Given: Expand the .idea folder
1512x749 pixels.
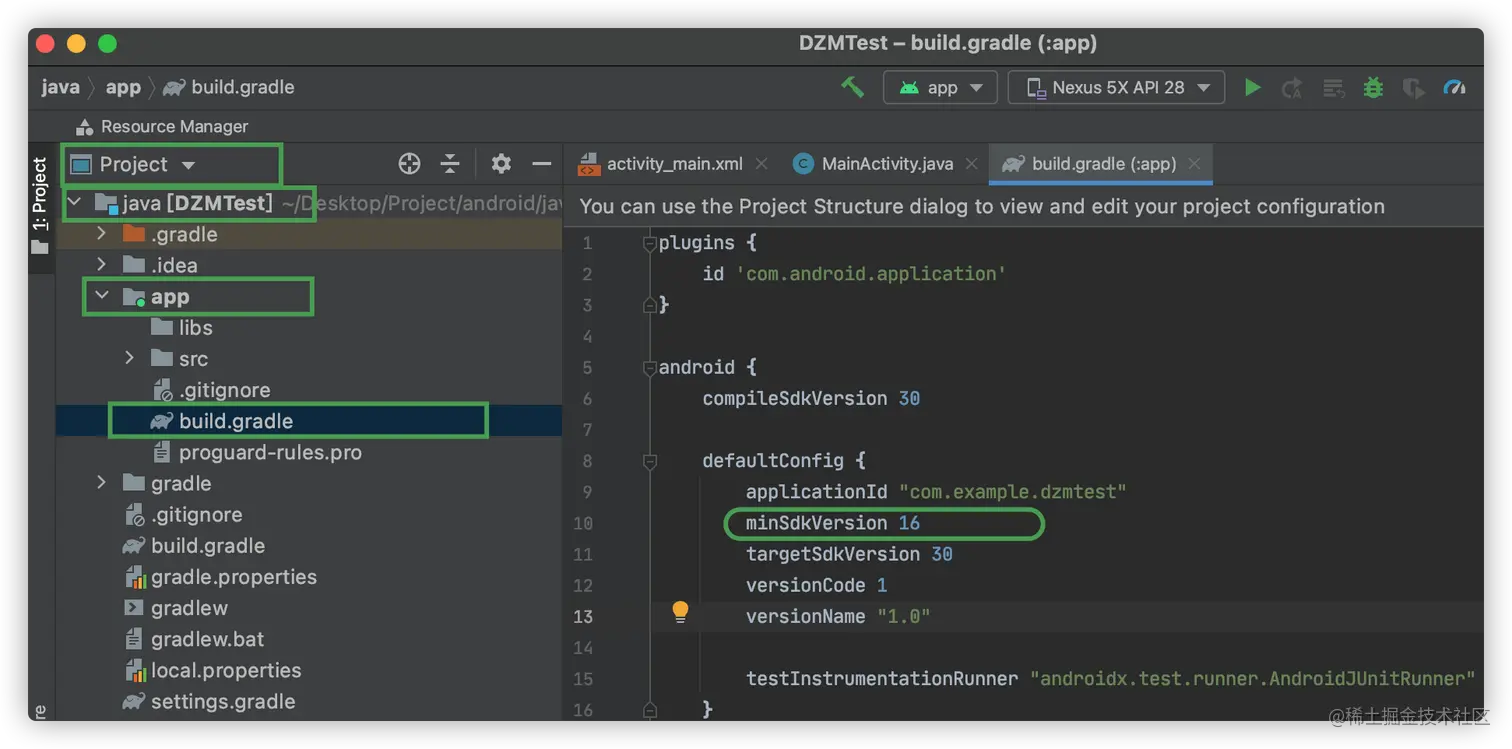Looking at the screenshot, I should (101, 265).
